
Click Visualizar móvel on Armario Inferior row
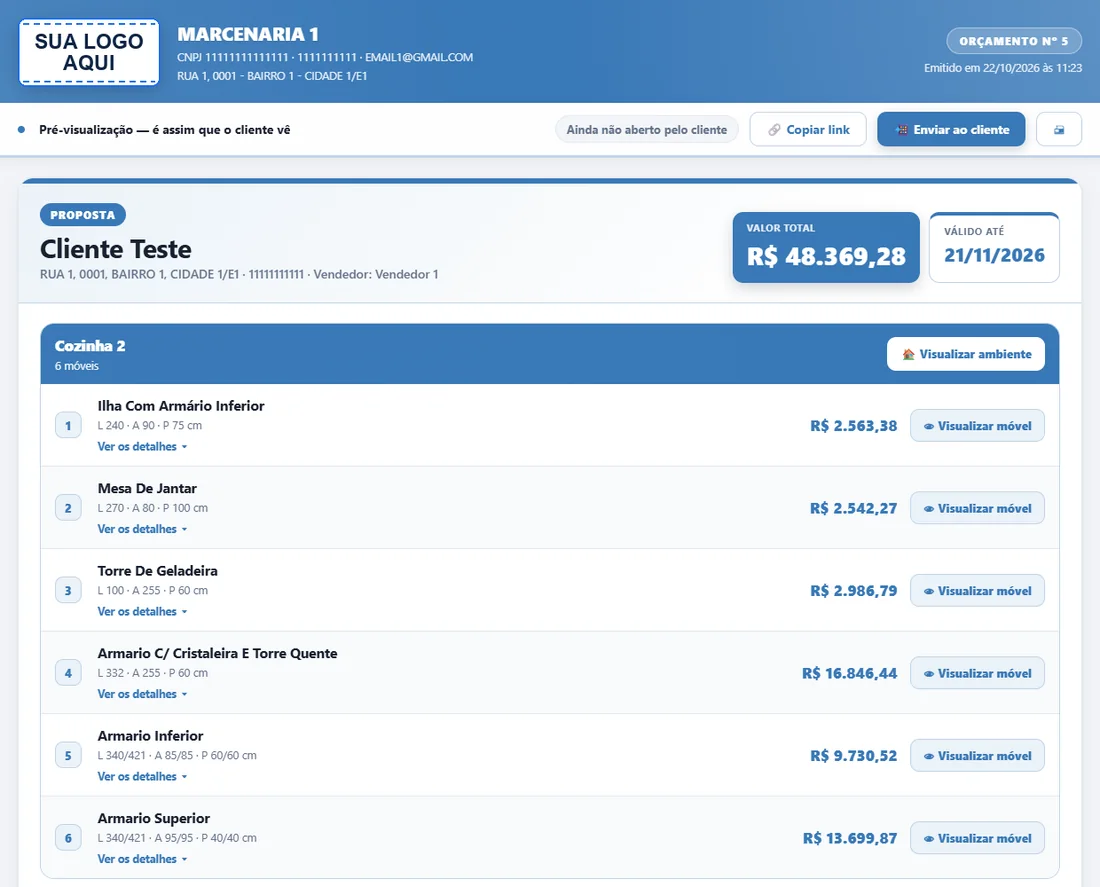(977, 756)
